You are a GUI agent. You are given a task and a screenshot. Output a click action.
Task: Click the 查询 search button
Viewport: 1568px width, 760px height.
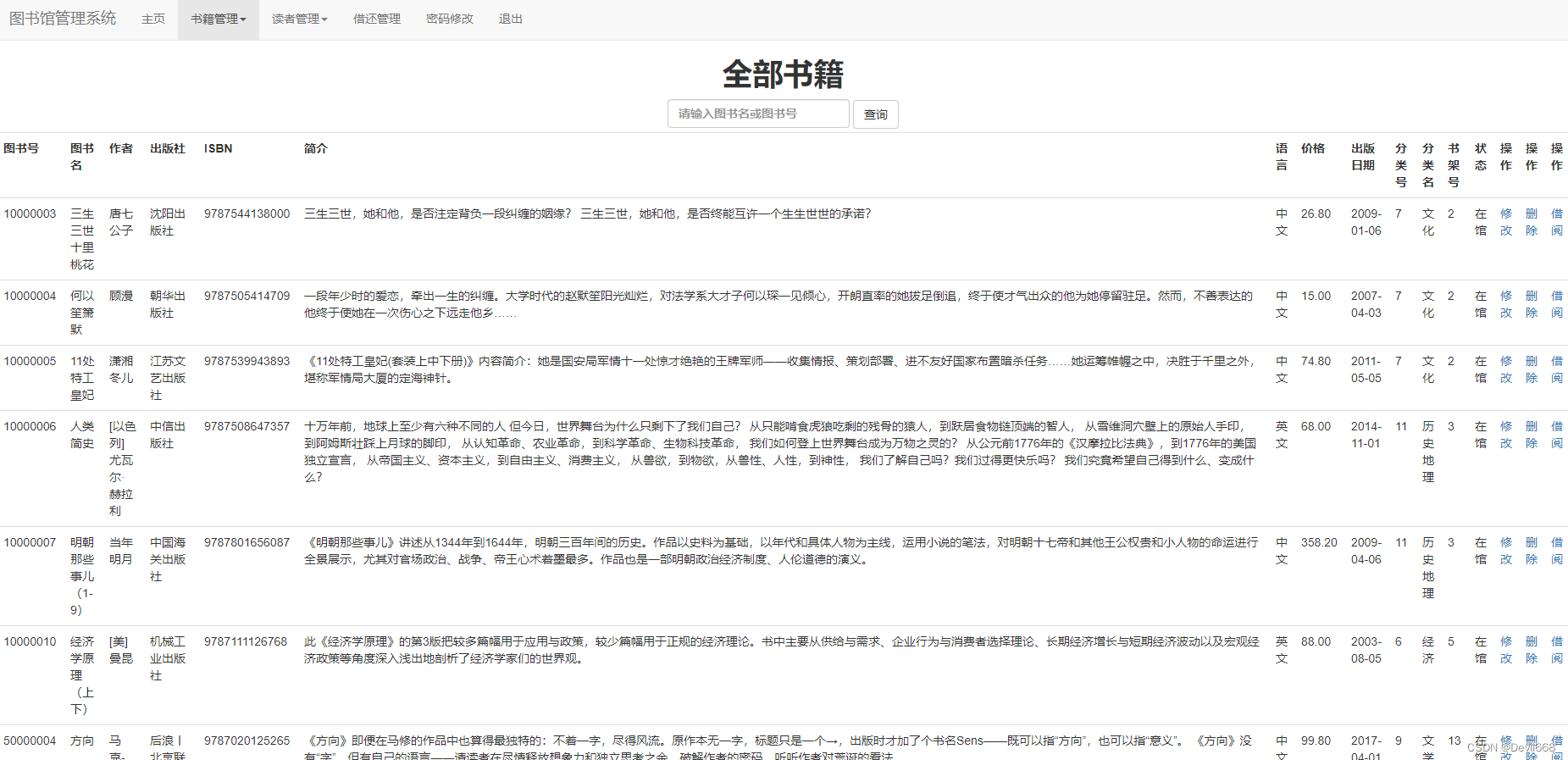[876, 114]
